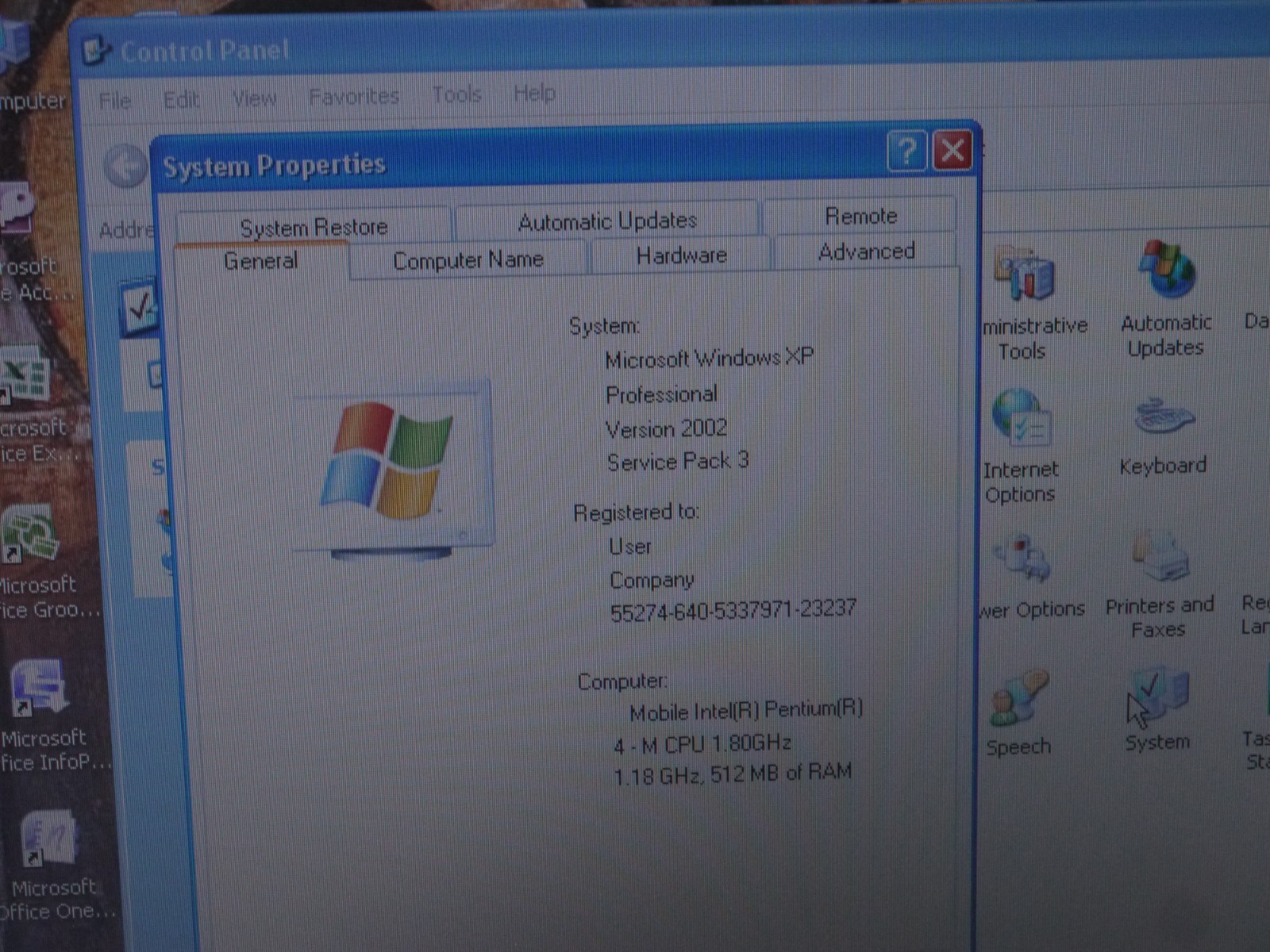Screen dimensions: 1270x952
Task: Switch to the Advanced tab
Action: [866, 251]
